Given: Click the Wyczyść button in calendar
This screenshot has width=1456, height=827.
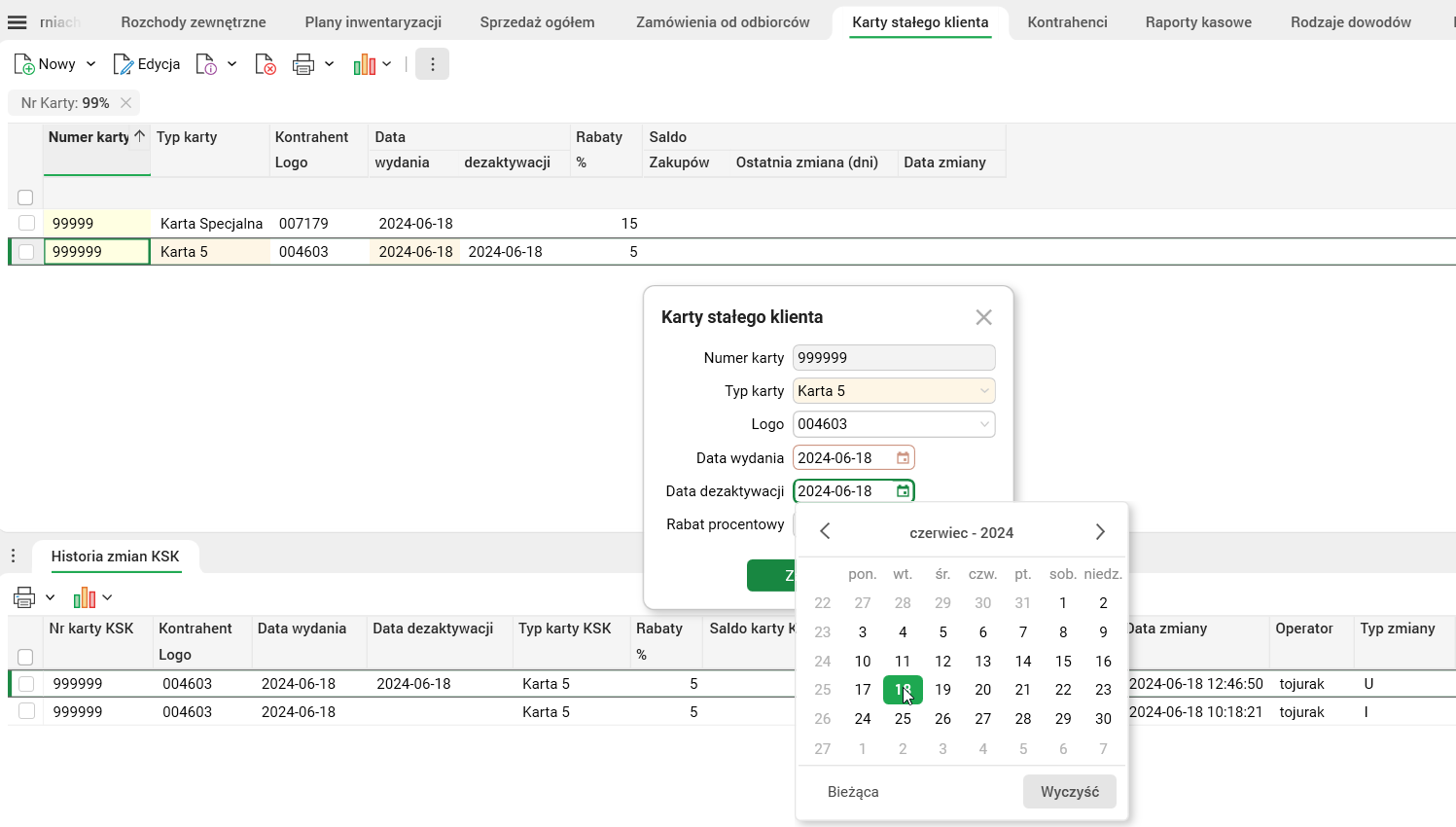Looking at the screenshot, I should (1069, 792).
